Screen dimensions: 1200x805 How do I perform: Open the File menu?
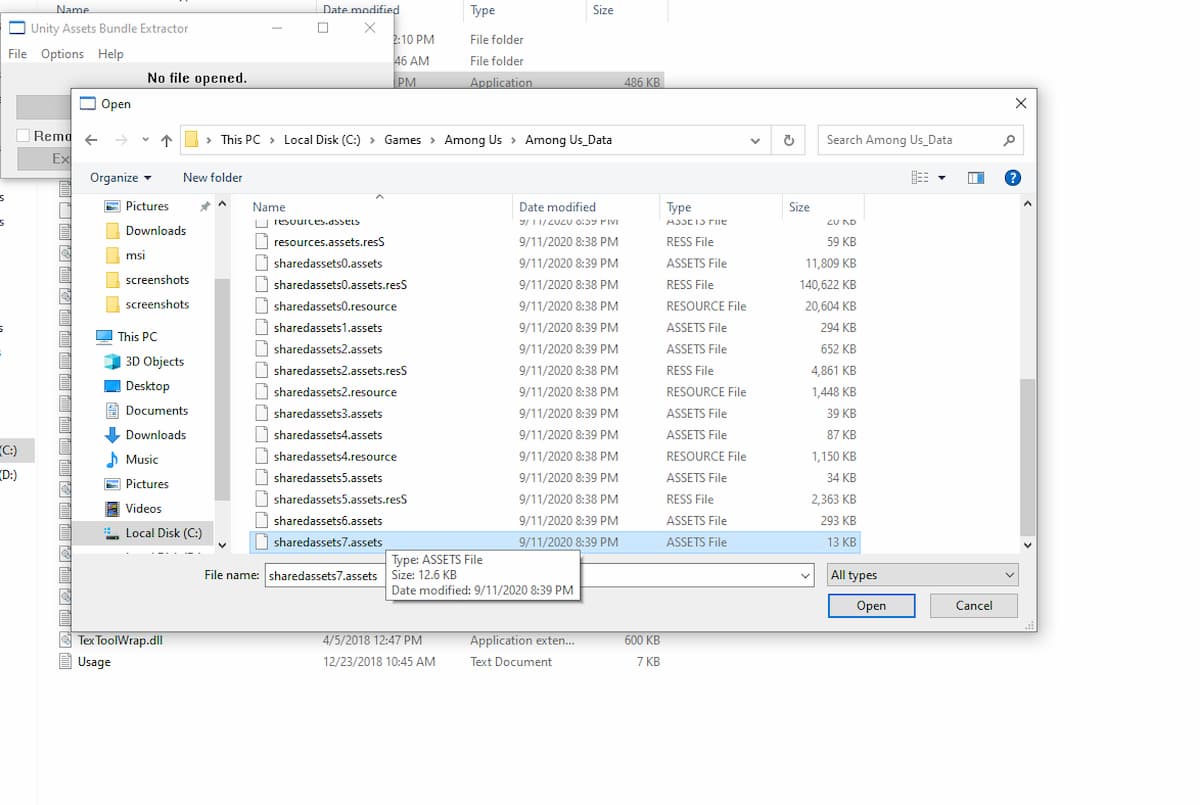[17, 54]
